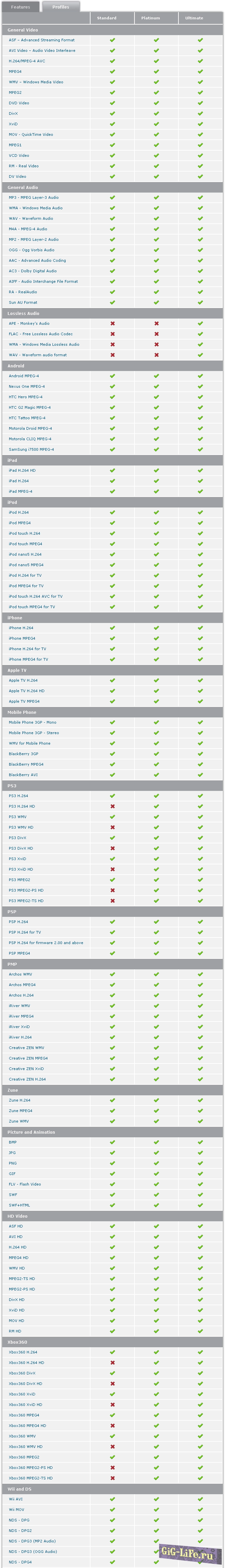Click red X for APE Monkey's Audio under Standard
The width and height of the screenshot is (225, 1568).
click(x=113, y=324)
